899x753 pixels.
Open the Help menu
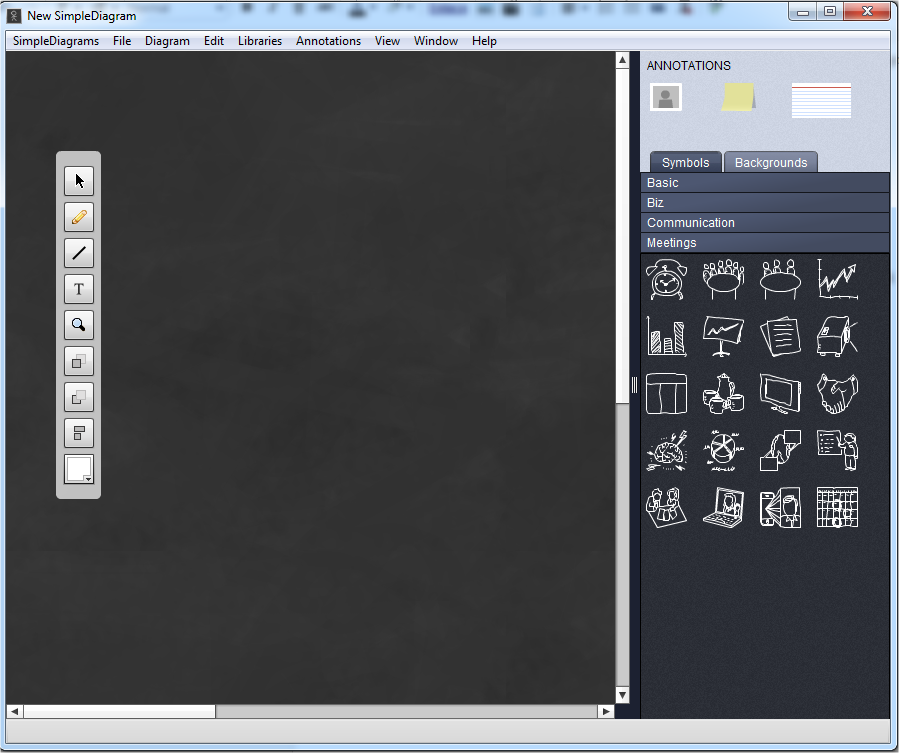484,41
